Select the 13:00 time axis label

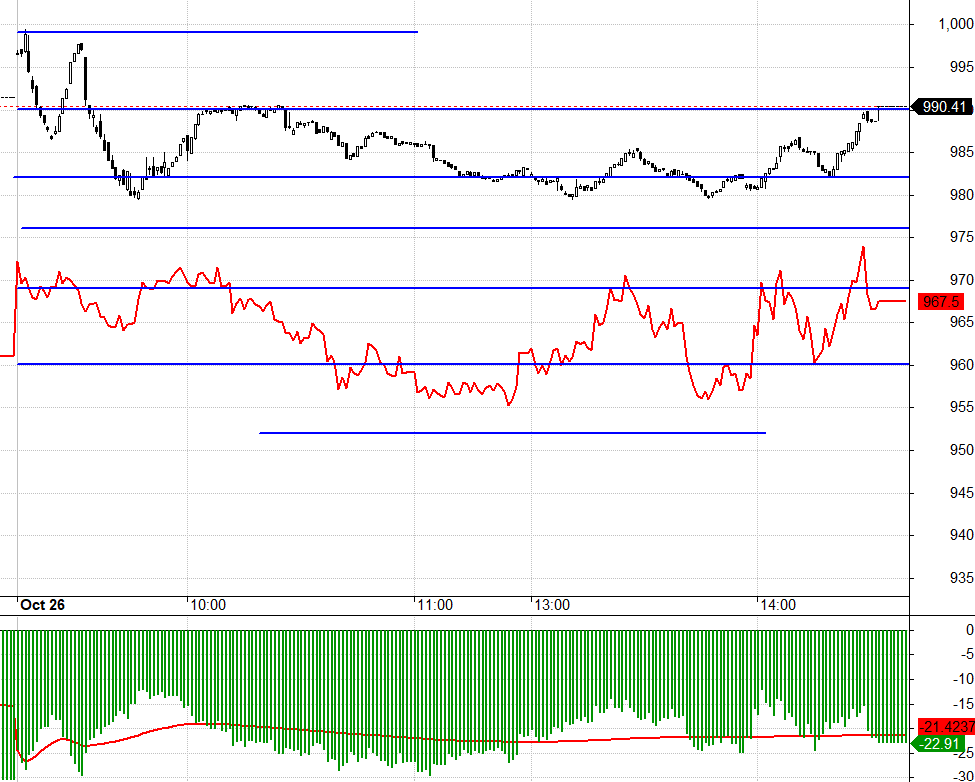click(x=551, y=604)
